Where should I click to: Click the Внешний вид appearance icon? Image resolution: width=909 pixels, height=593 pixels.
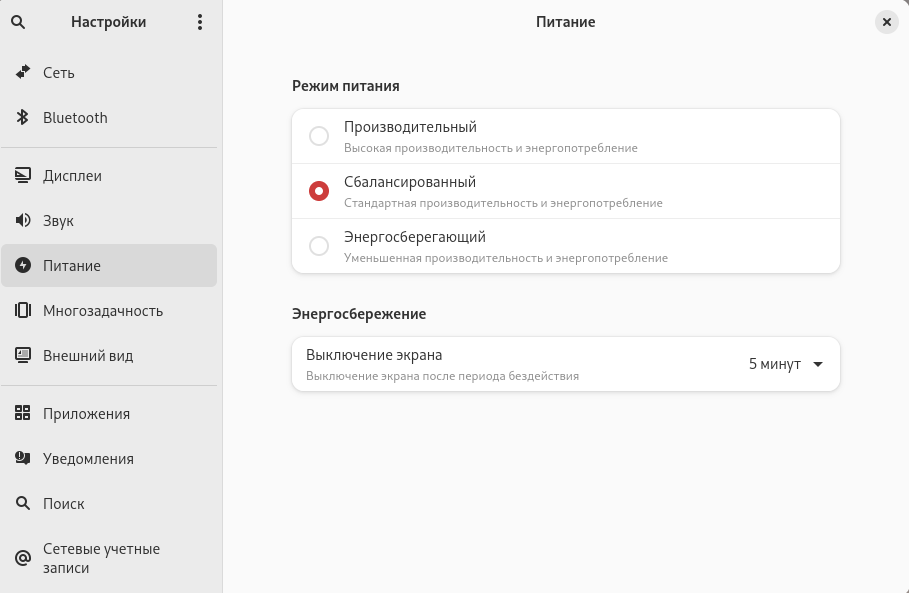23,356
